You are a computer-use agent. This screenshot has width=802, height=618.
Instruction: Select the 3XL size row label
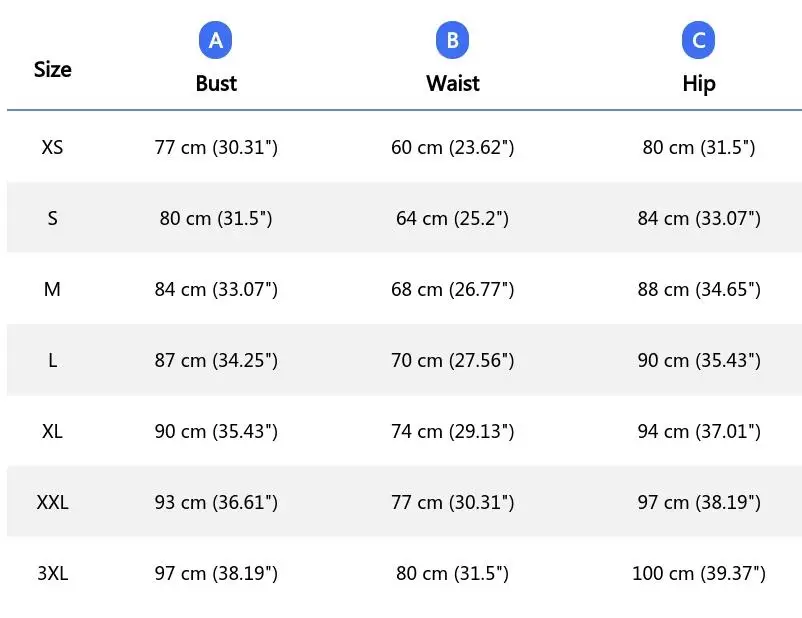pos(52,573)
